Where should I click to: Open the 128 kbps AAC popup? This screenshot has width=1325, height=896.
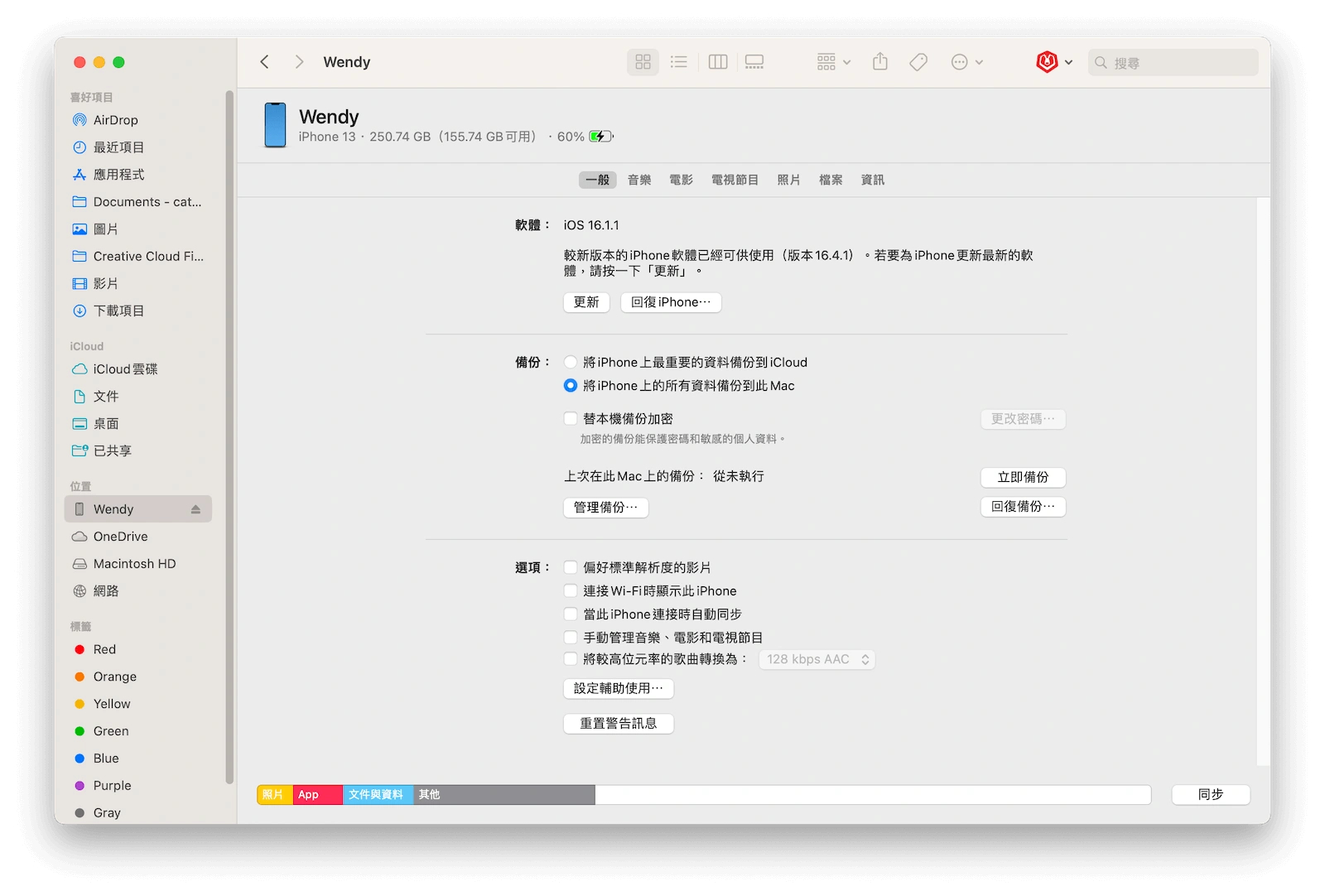point(817,659)
